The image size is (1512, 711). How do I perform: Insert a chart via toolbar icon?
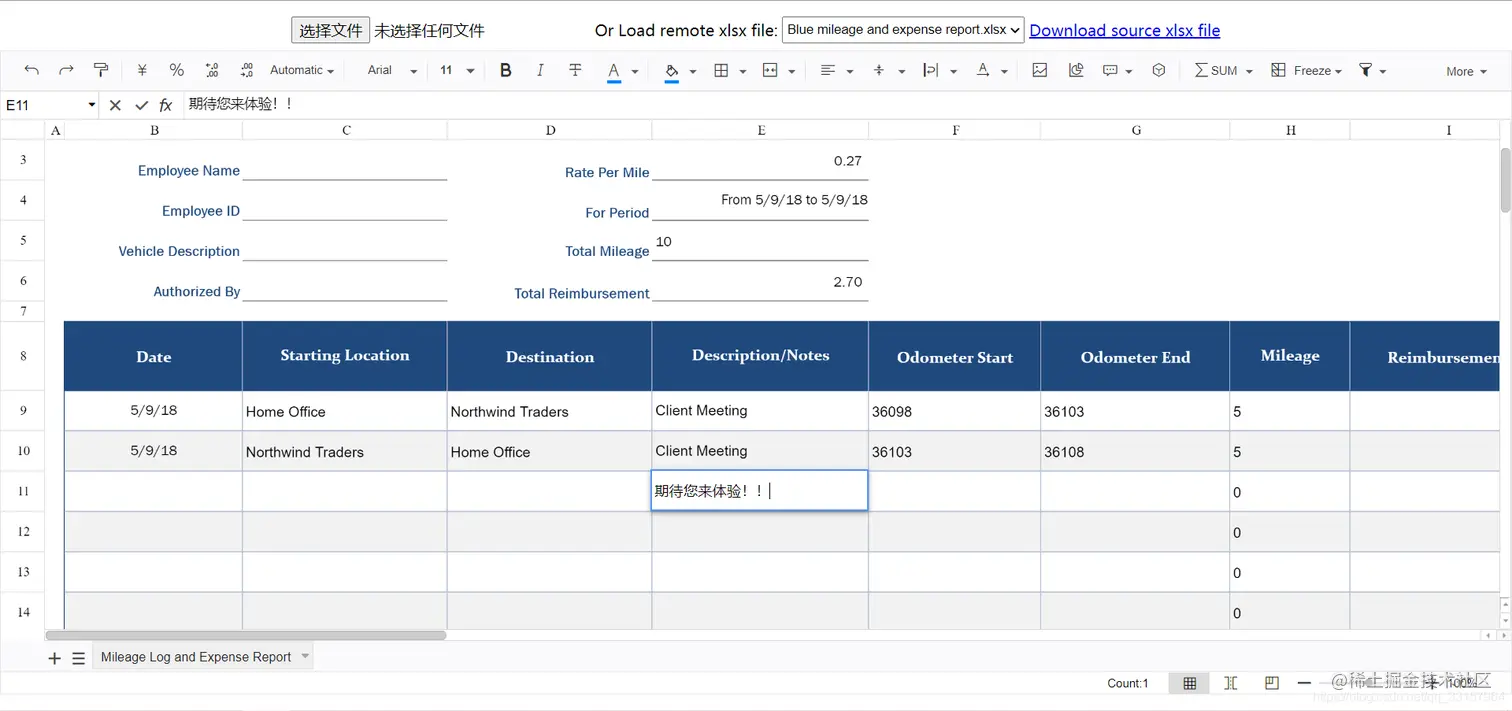[1076, 70]
